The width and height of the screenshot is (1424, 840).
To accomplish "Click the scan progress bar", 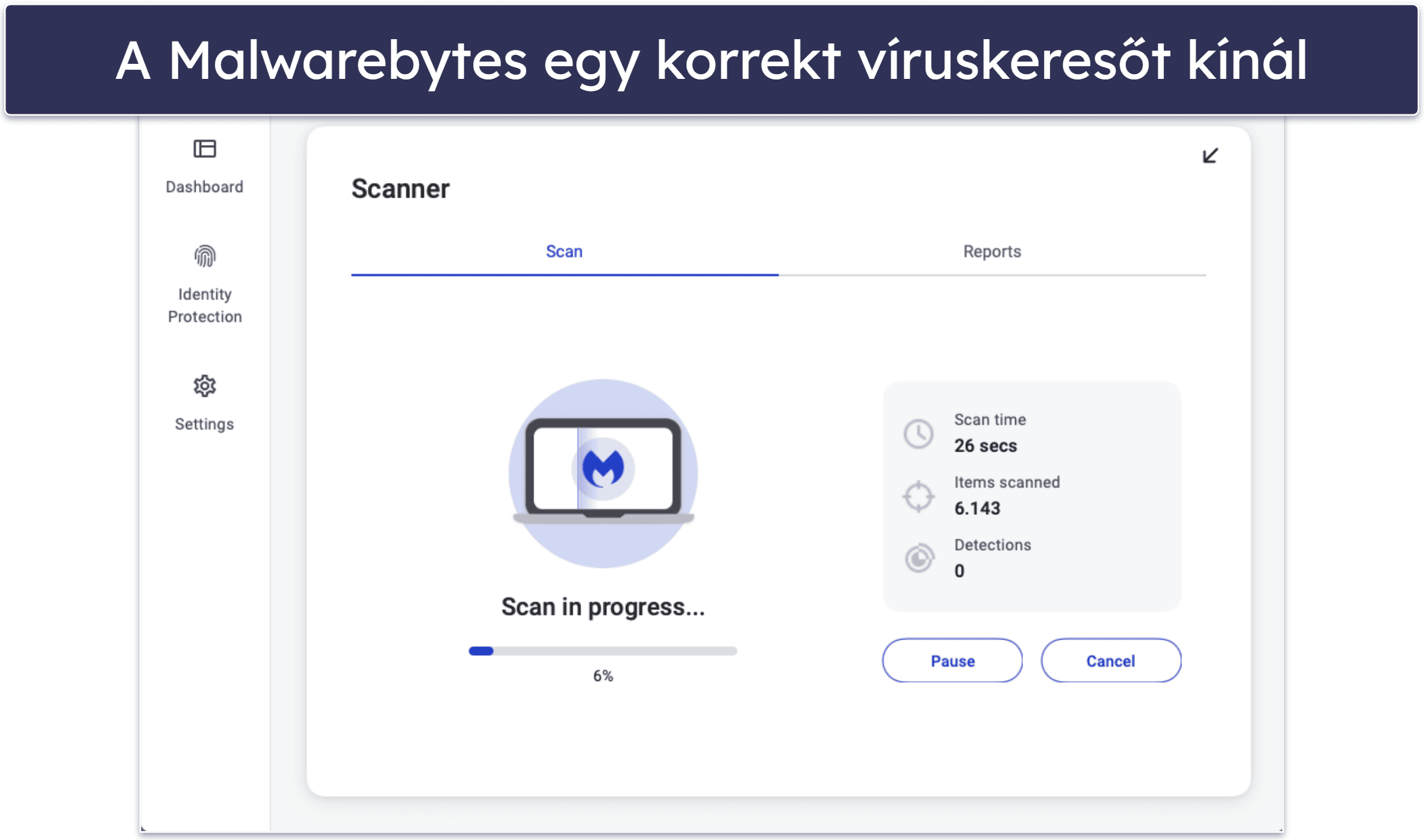I will click(x=603, y=651).
